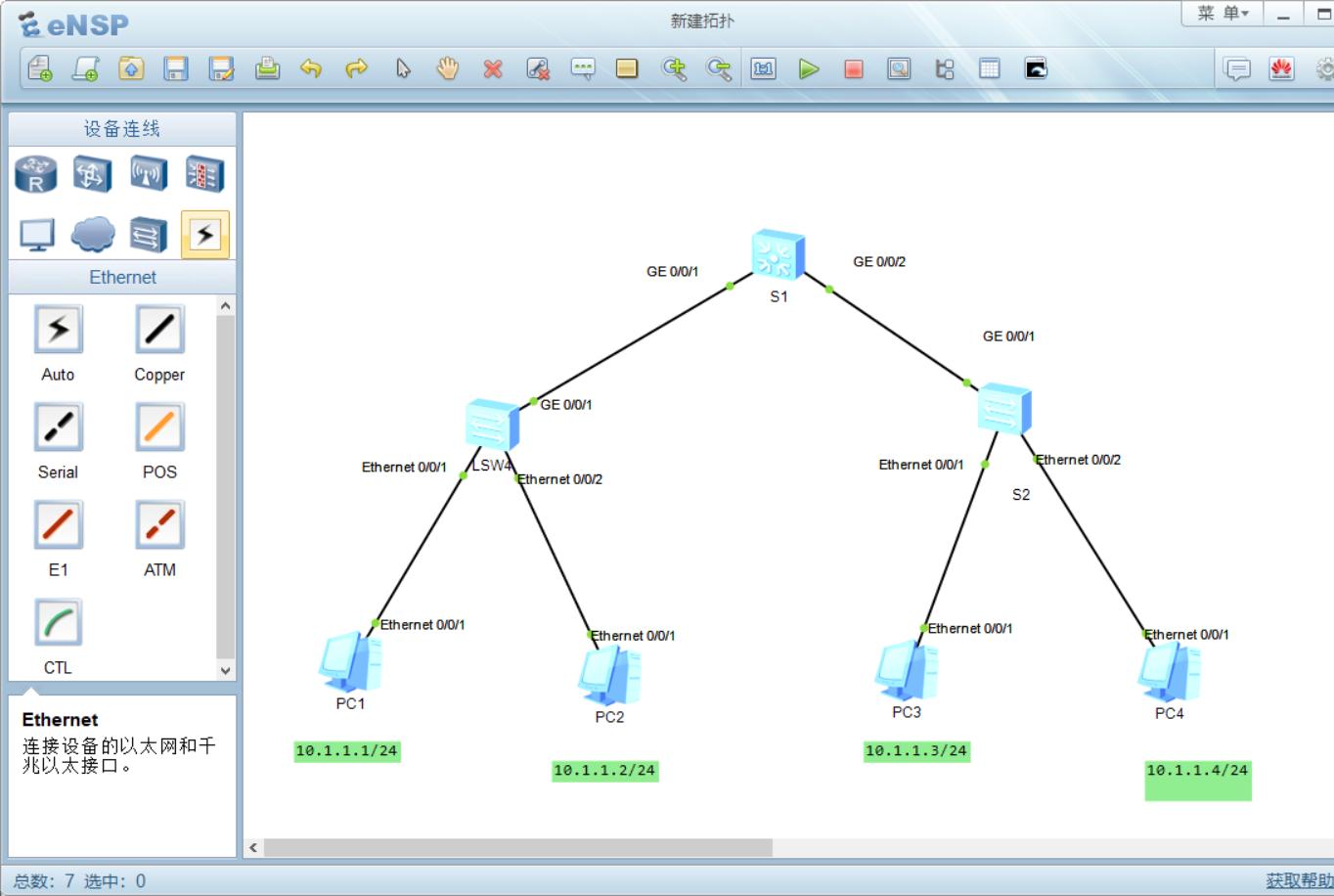
Task: Select the LSW4 switch node
Action: click(x=492, y=425)
